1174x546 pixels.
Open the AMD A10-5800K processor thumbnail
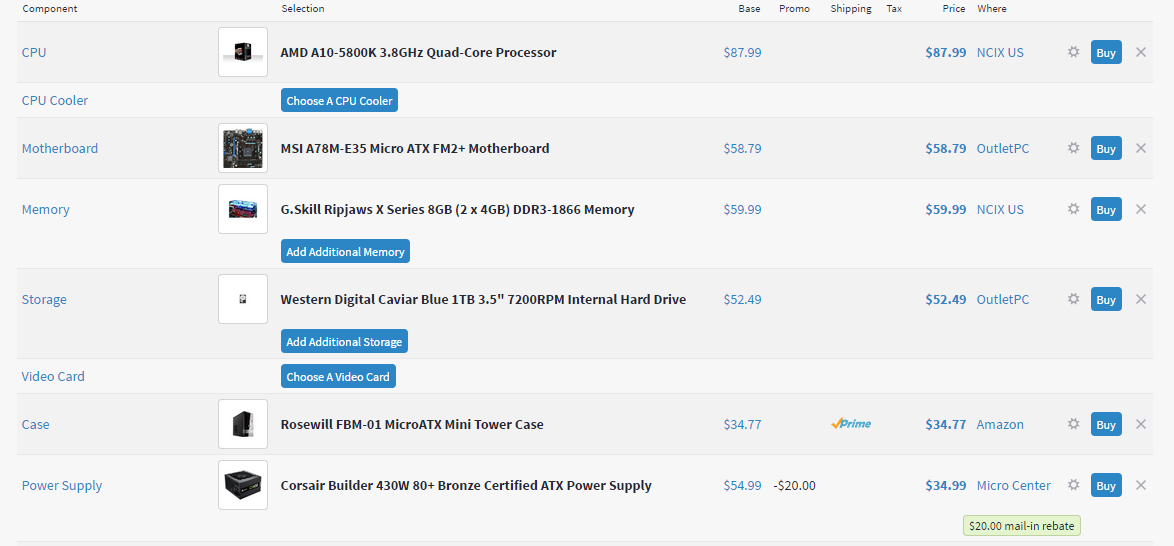point(243,52)
